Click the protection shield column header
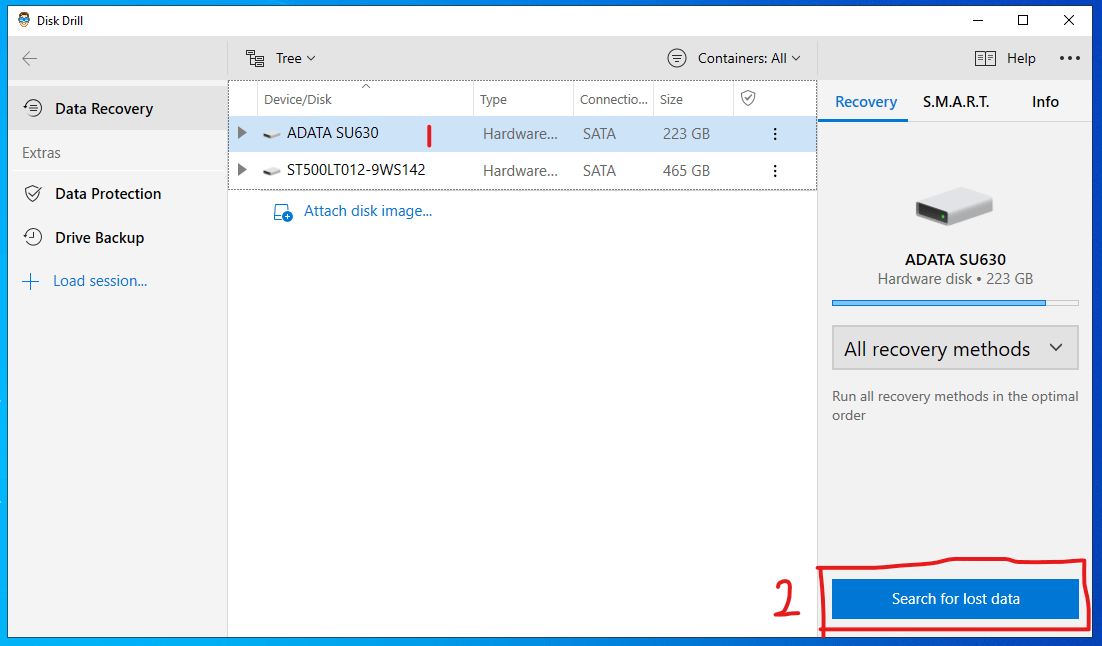1102x646 pixels. pyautogui.click(x=748, y=98)
